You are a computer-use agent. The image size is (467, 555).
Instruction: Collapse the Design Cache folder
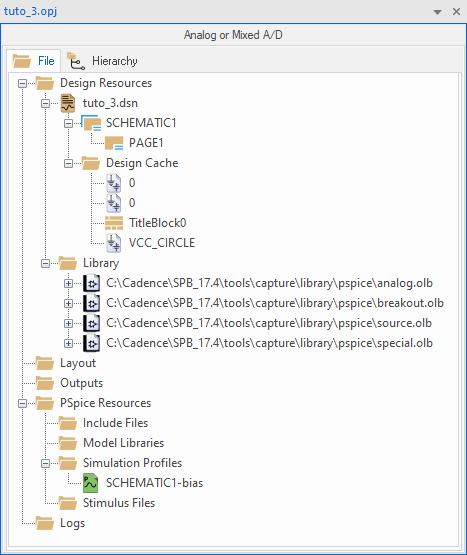(x=68, y=163)
